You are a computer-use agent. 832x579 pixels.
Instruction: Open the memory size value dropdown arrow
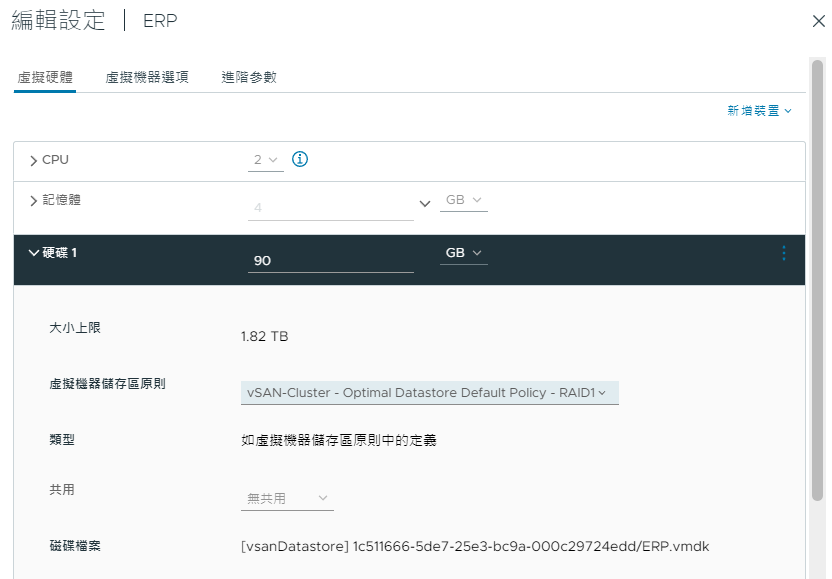click(x=424, y=204)
